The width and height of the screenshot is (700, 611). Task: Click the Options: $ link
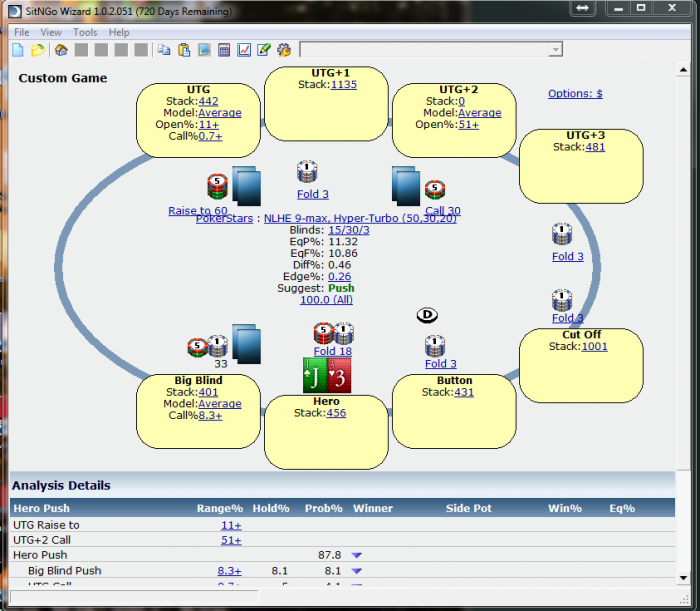click(x=575, y=94)
